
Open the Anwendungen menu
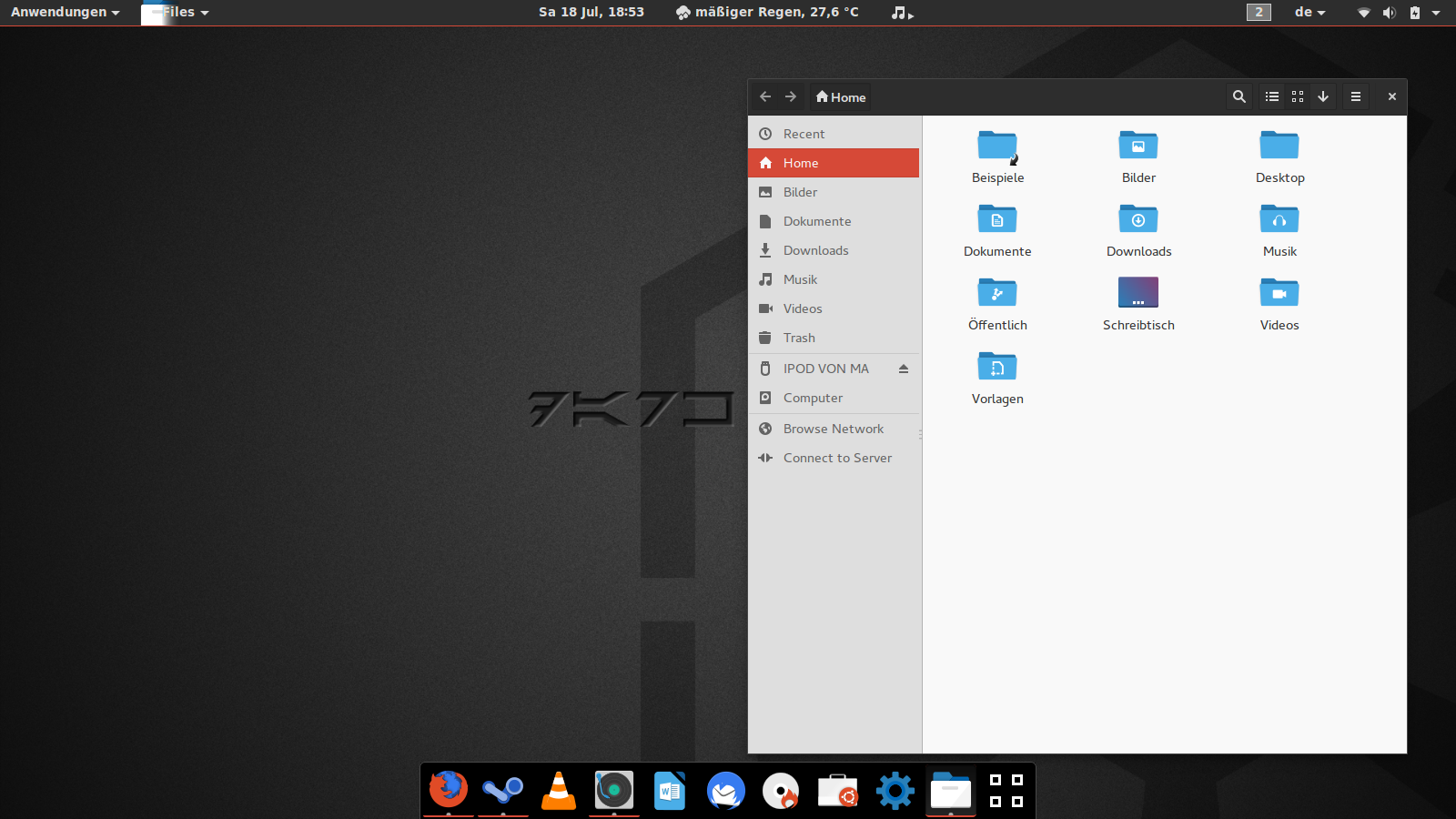[x=65, y=12]
